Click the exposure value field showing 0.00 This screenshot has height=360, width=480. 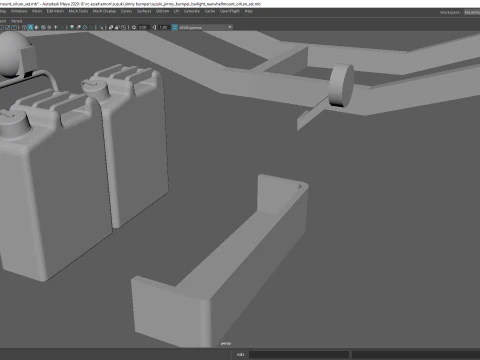(x=143, y=27)
